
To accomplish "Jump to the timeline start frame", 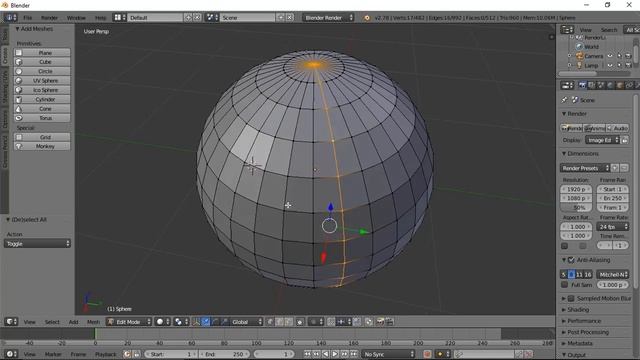I will point(307,354).
